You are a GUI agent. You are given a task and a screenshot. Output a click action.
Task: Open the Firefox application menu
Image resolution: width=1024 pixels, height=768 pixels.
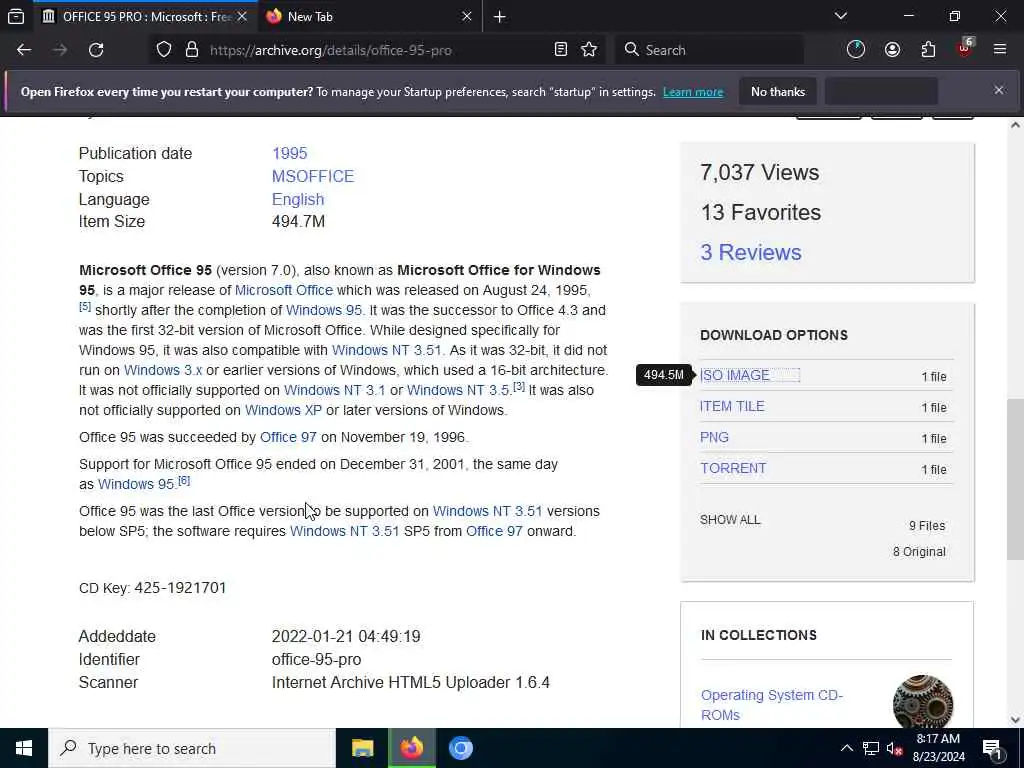[x=1000, y=50]
